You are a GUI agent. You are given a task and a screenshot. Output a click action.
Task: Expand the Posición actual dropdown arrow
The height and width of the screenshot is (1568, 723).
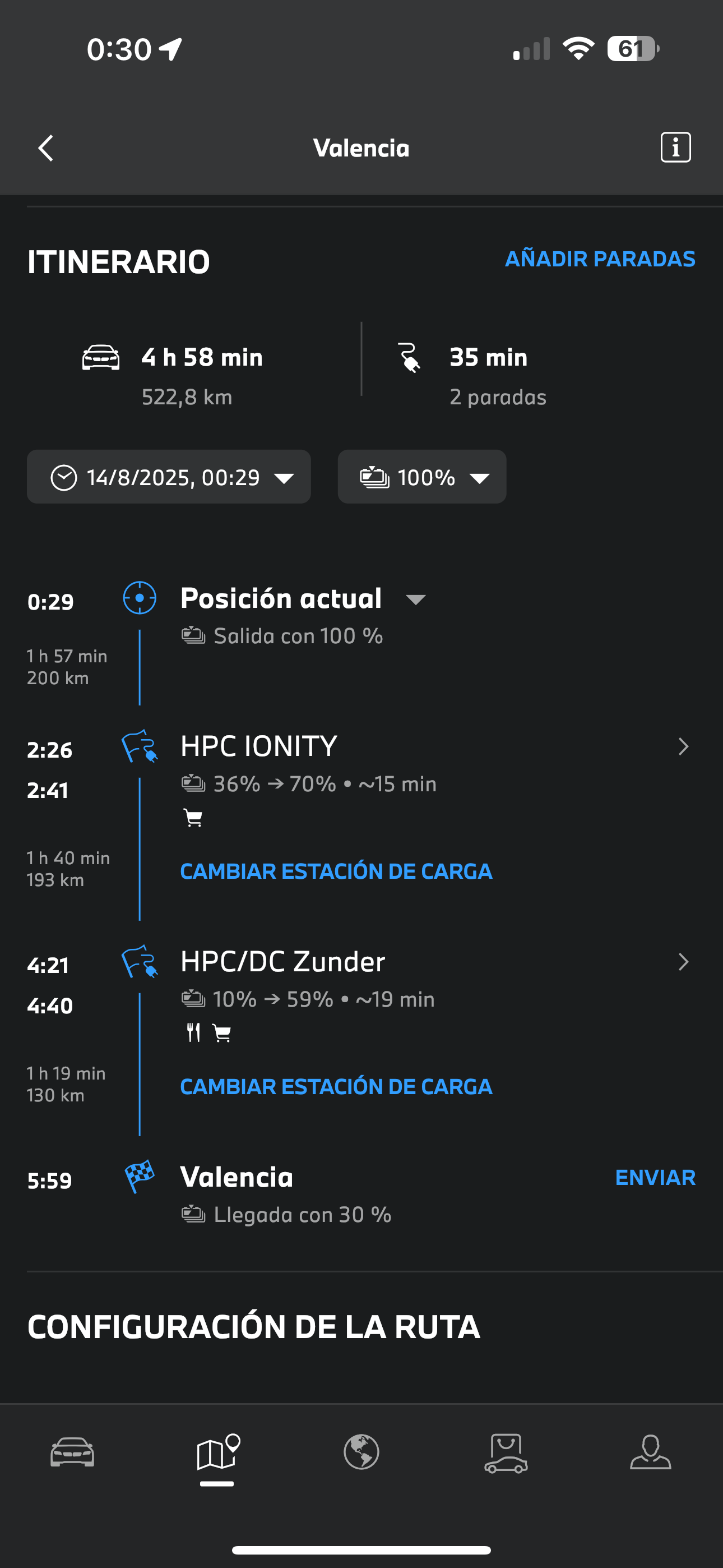416,599
